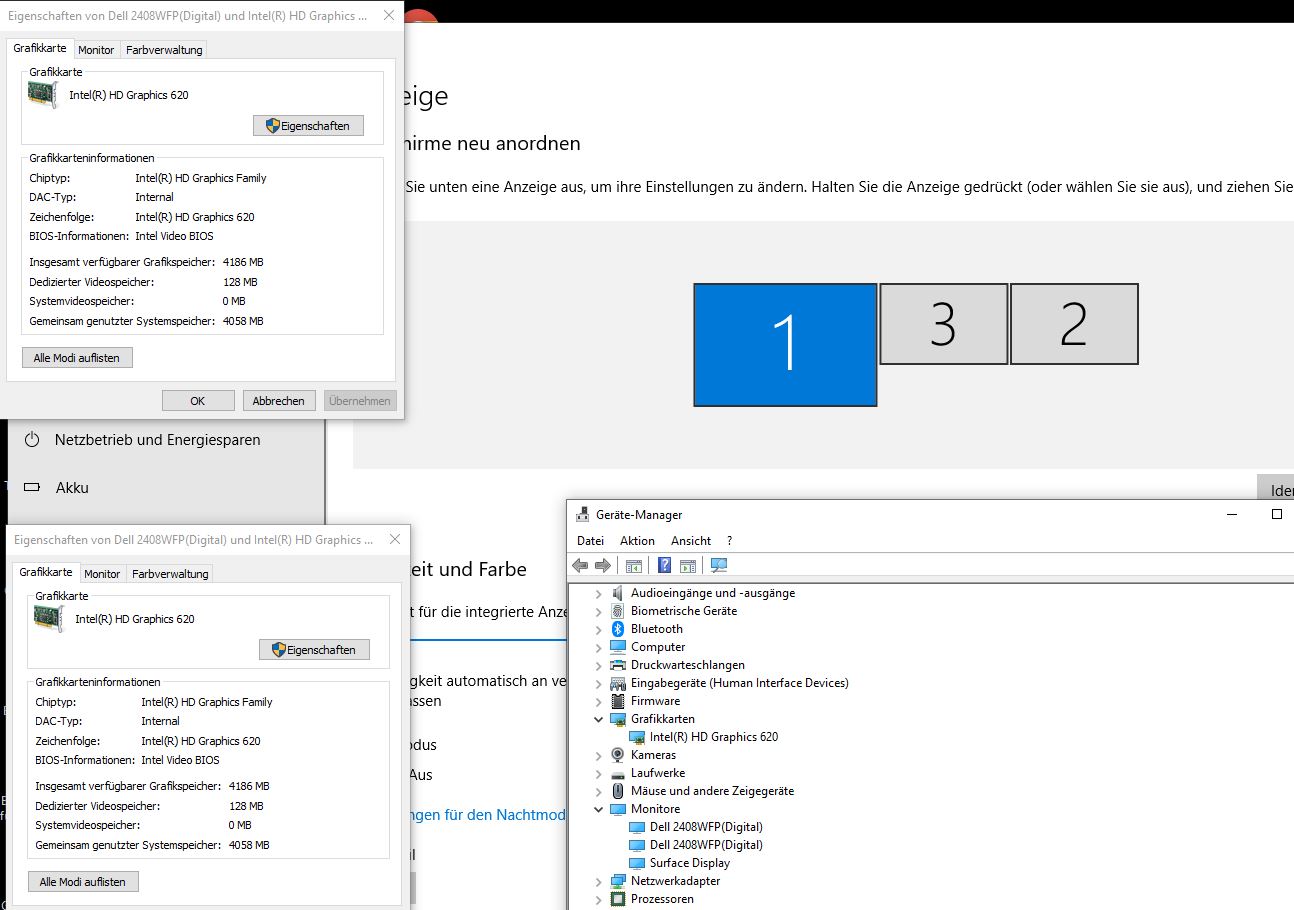Click the printer icon for Druckwarteschlangen
The height and width of the screenshot is (910, 1294).
point(618,665)
